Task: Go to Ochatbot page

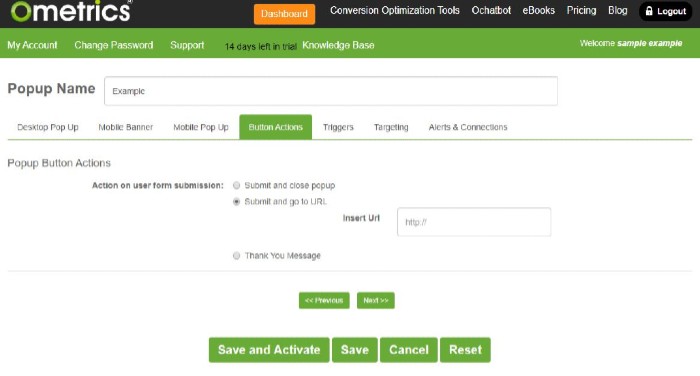Action: click(x=491, y=10)
